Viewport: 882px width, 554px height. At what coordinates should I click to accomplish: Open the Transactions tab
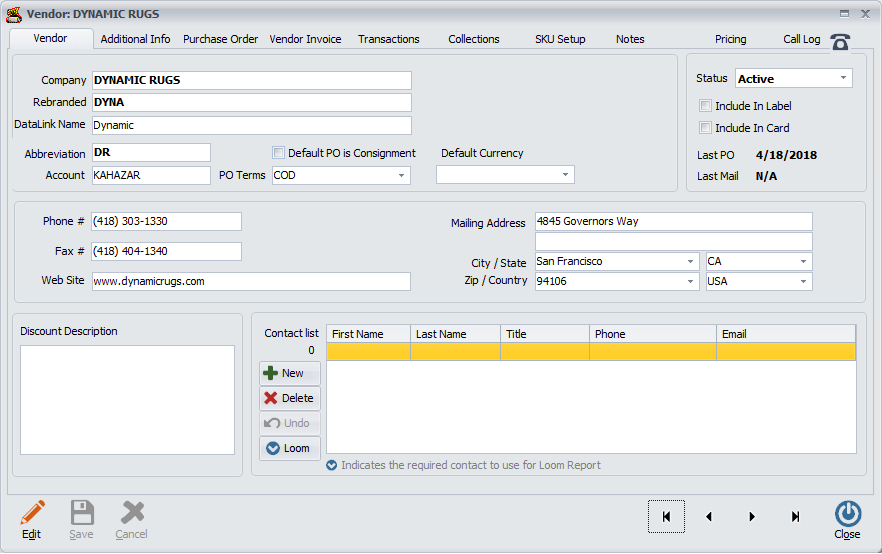pyautogui.click(x=389, y=39)
